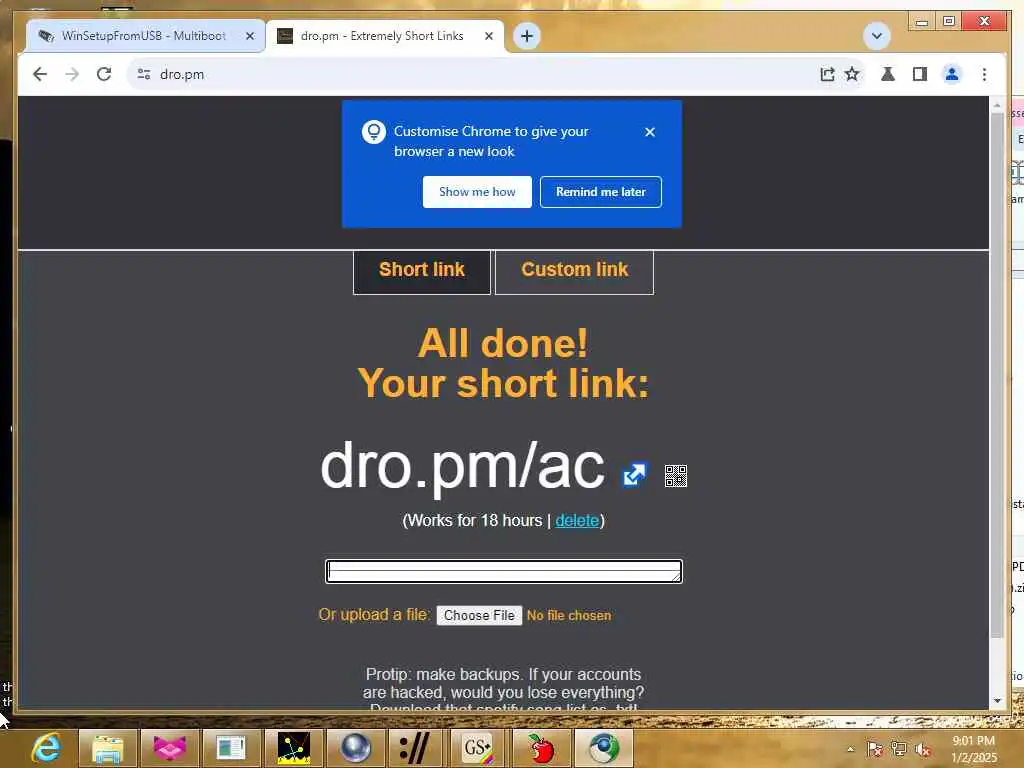Click the dro.pm/ac short link text
Image resolution: width=1024 pixels, height=768 pixels.
tap(462, 465)
